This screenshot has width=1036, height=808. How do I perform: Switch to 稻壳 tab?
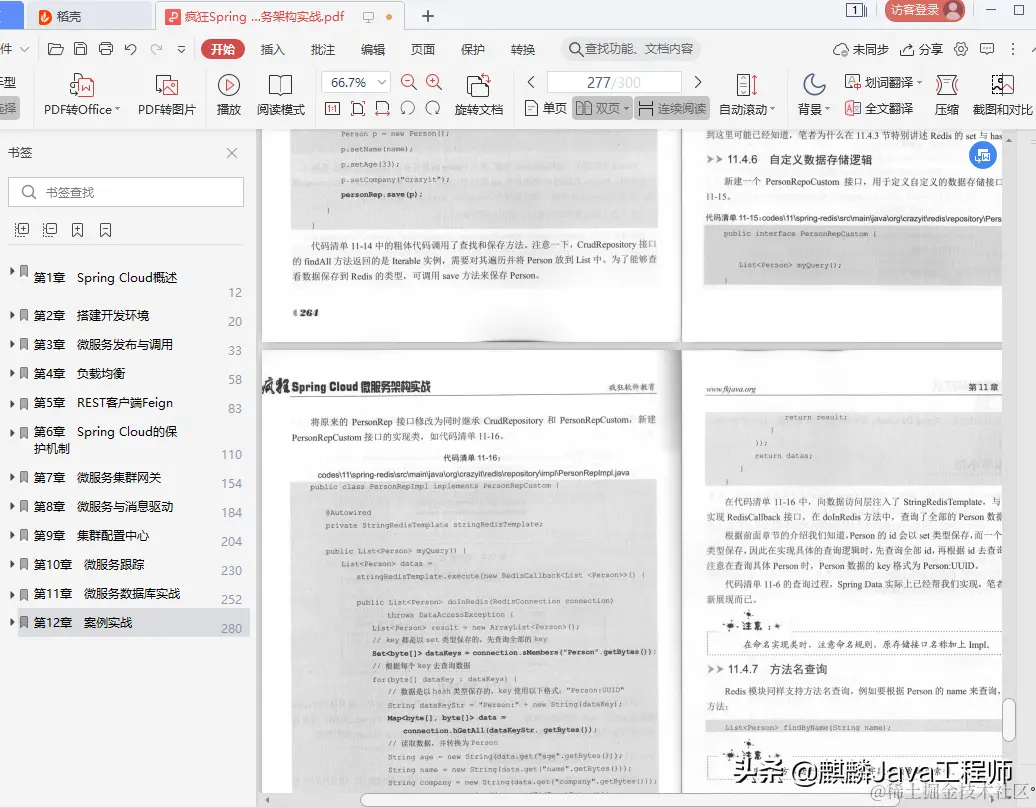[x=88, y=17]
